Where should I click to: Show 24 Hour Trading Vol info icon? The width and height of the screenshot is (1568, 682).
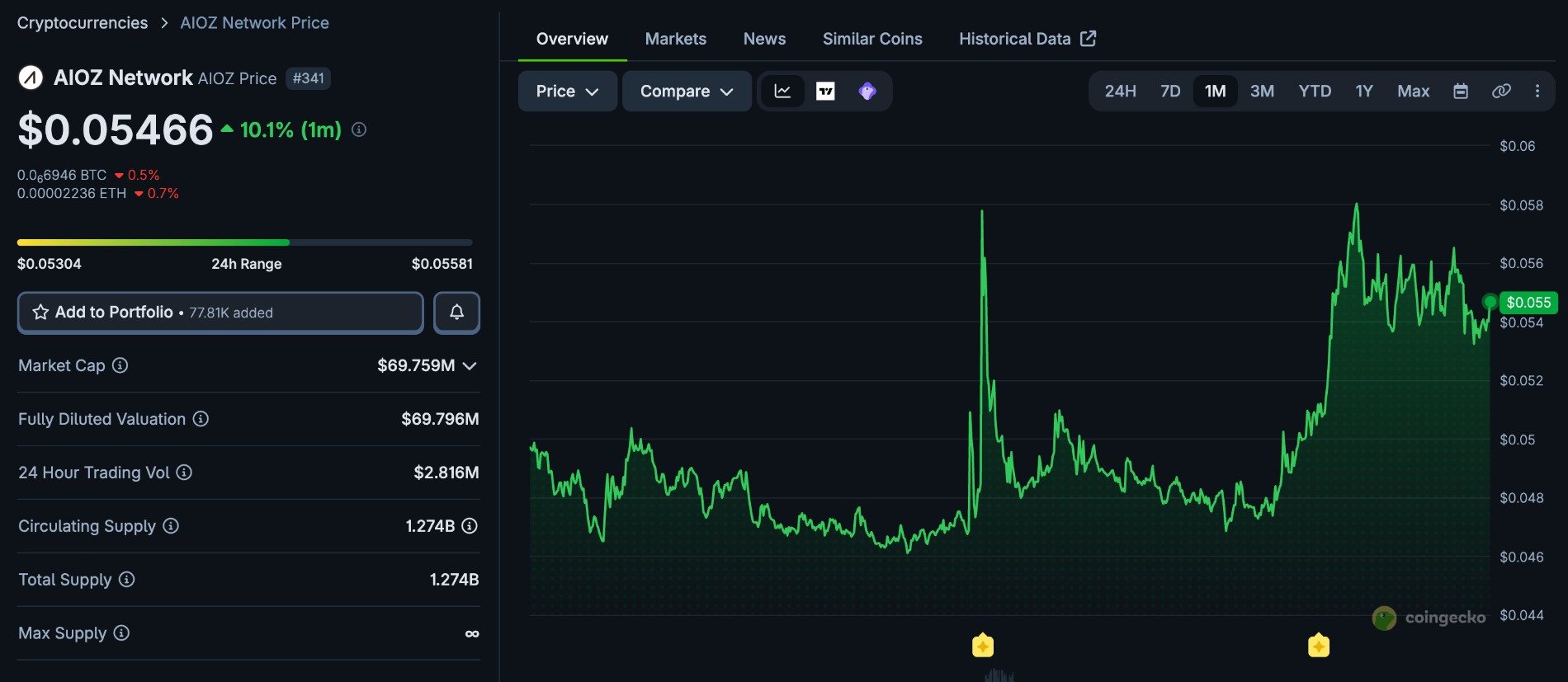pos(184,473)
